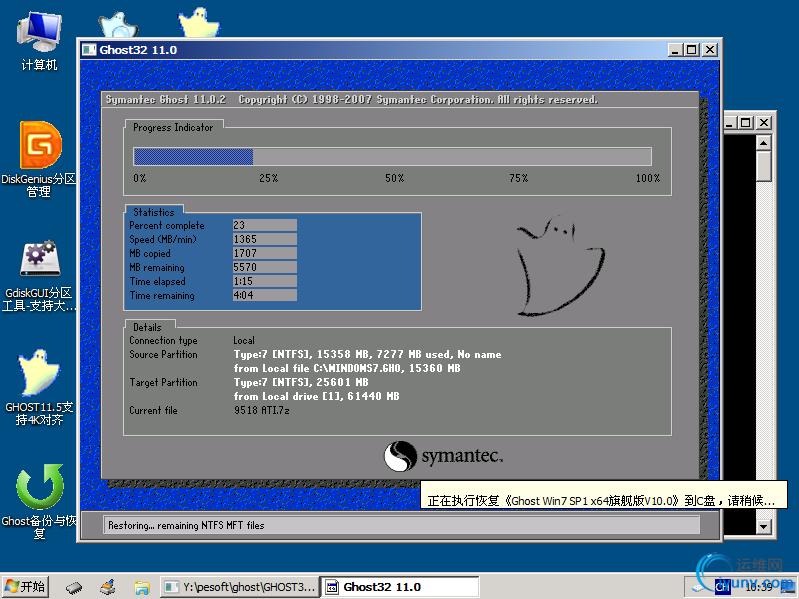
Task: Click the chip icon in quick launch
Action: 74,587
